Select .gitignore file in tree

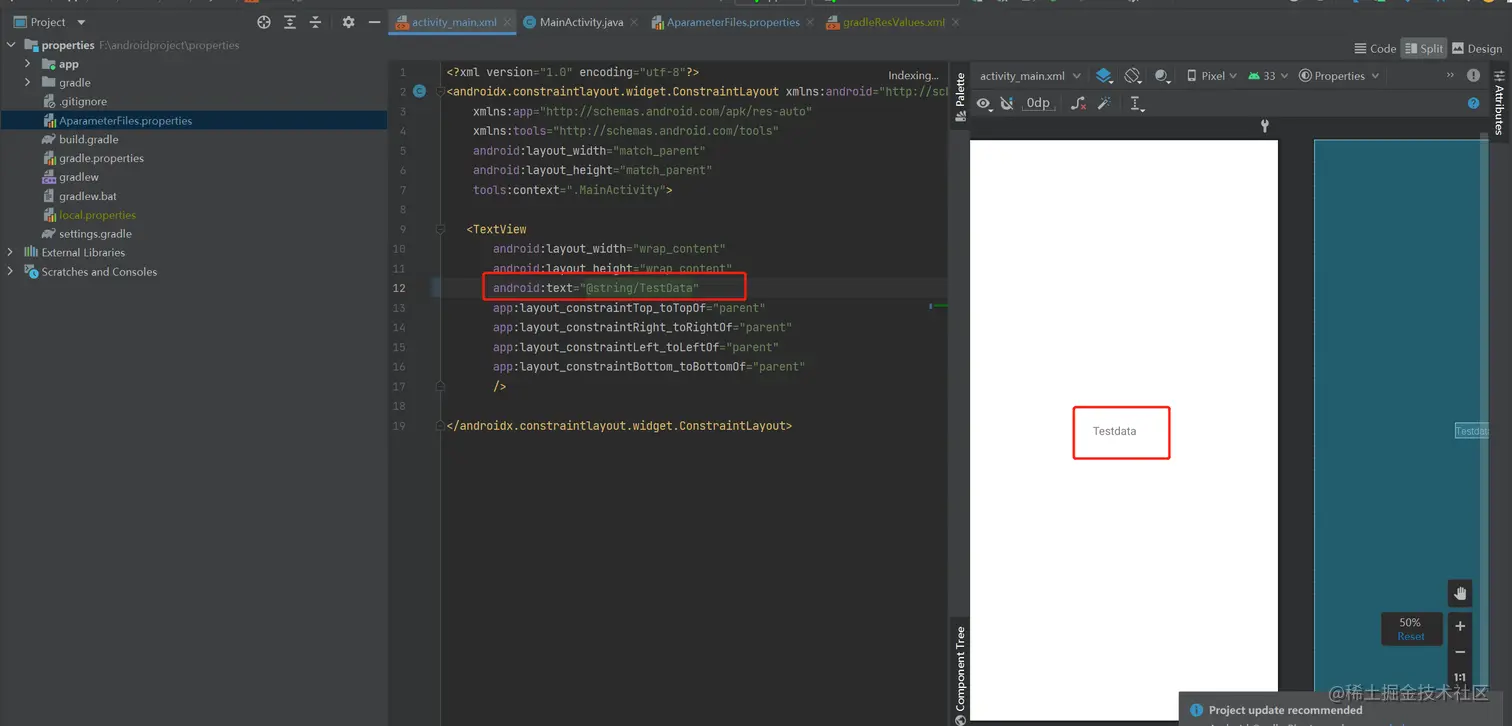coord(82,101)
